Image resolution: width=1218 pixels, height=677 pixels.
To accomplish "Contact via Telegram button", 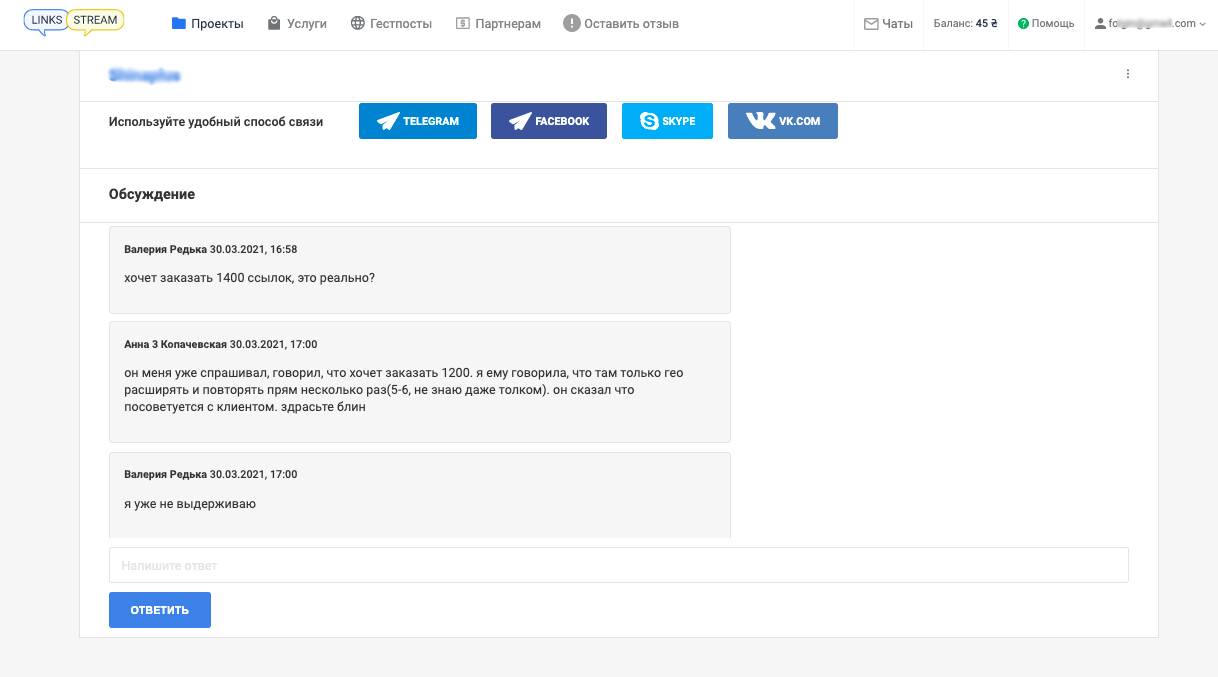I will pos(418,121).
